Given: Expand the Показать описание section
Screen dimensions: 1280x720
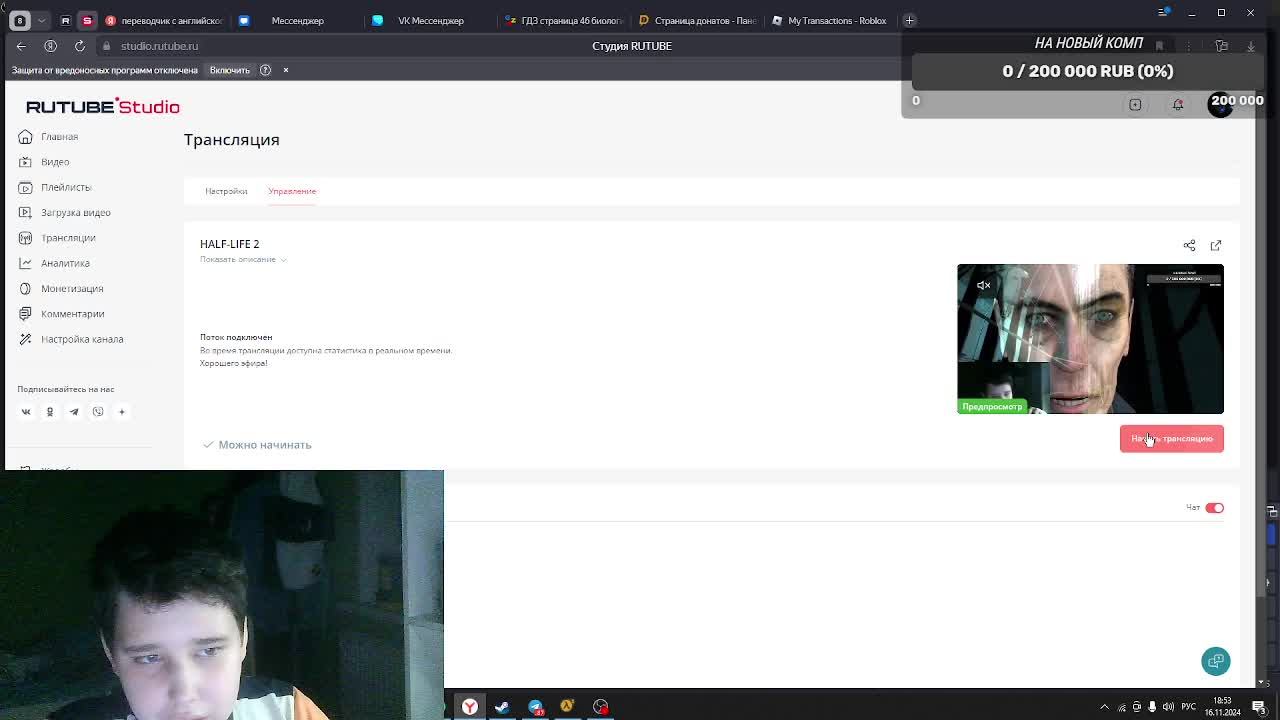Looking at the screenshot, I should coord(243,259).
